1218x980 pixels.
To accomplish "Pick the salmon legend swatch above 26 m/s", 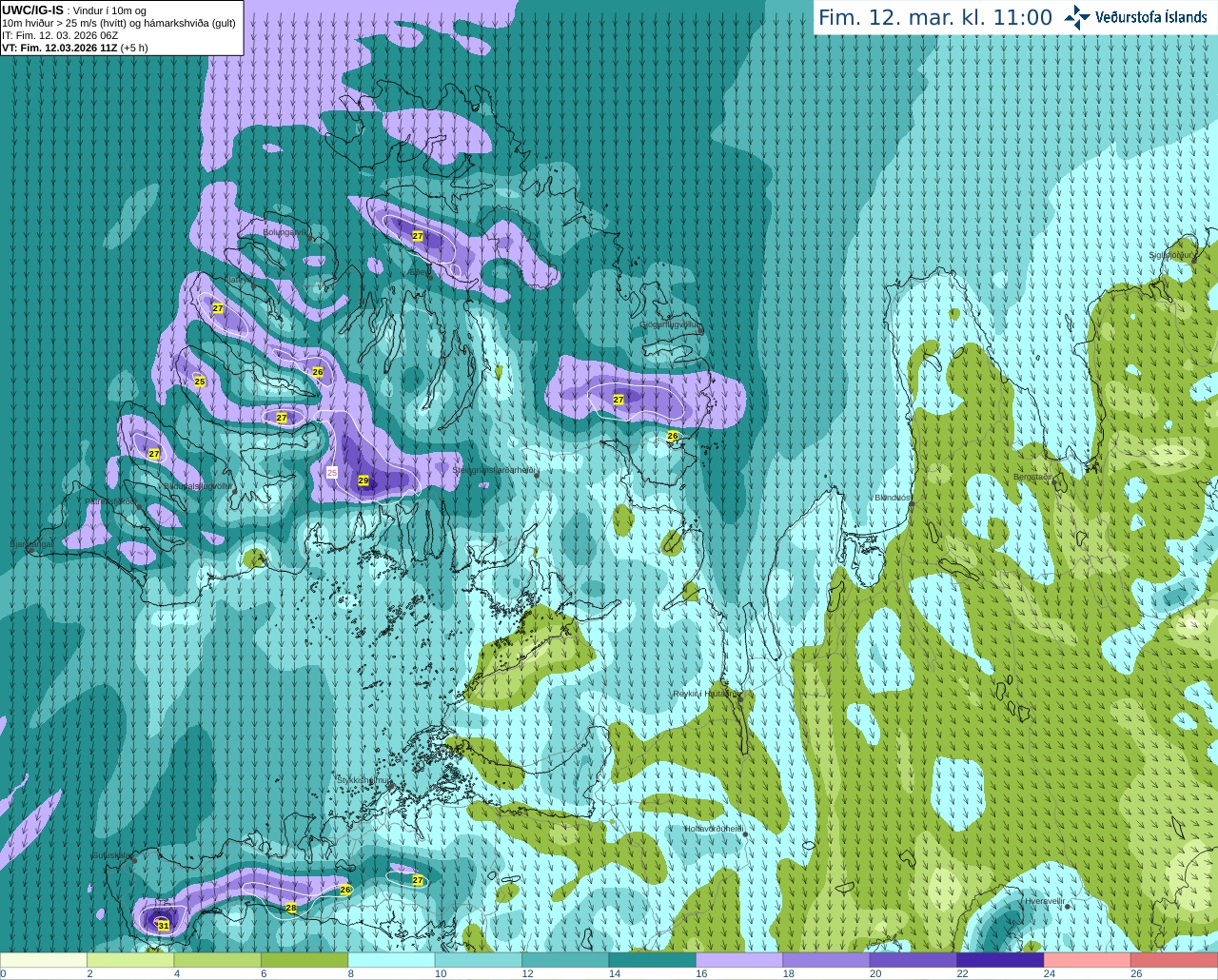I will coord(1174,960).
